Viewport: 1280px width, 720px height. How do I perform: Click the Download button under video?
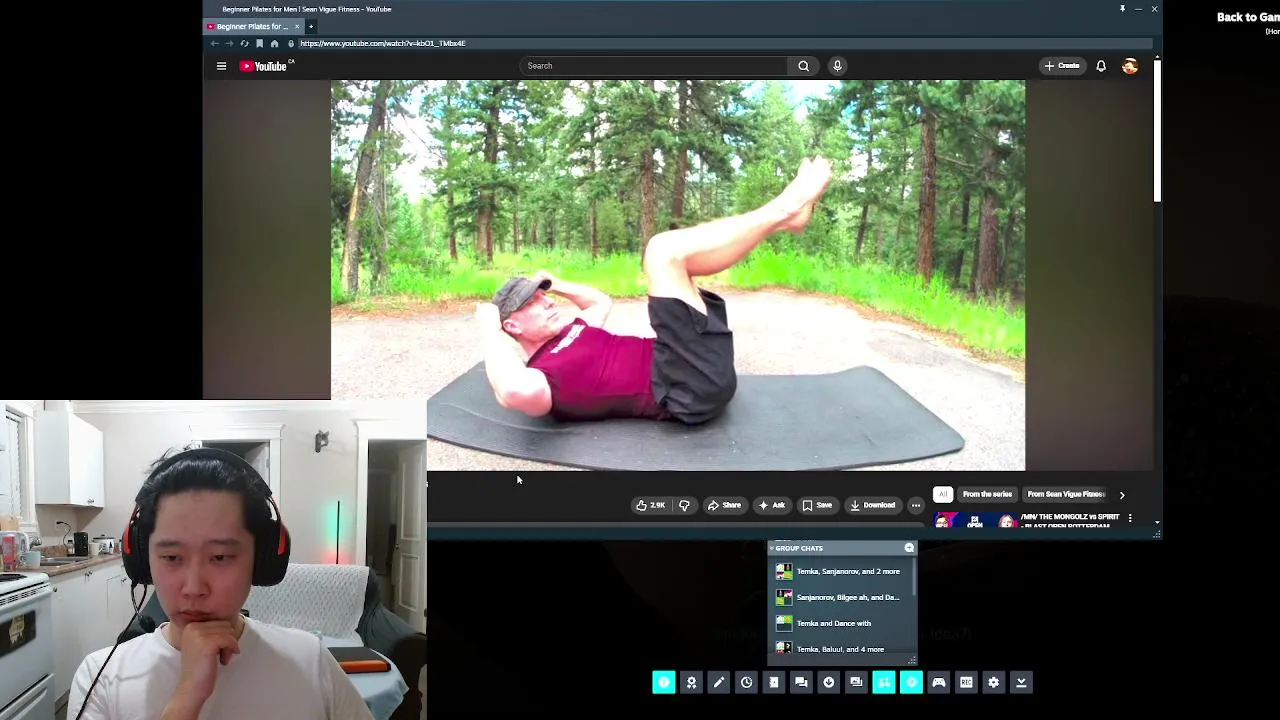pyautogui.click(x=873, y=505)
